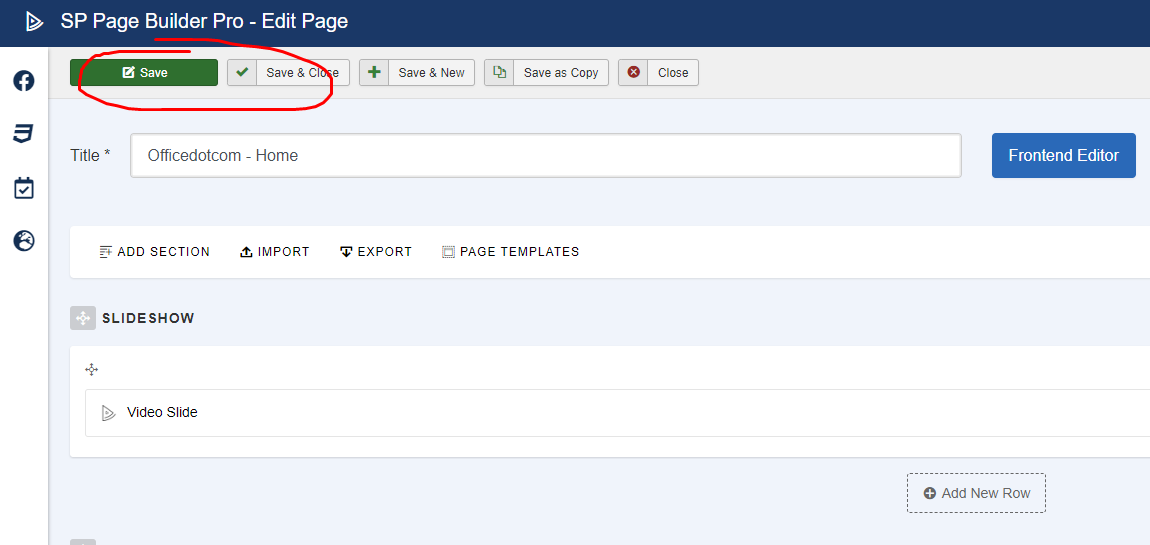Click Save as Copy button
Image resolution: width=1150 pixels, height=545 pixels.
point(546,73)
